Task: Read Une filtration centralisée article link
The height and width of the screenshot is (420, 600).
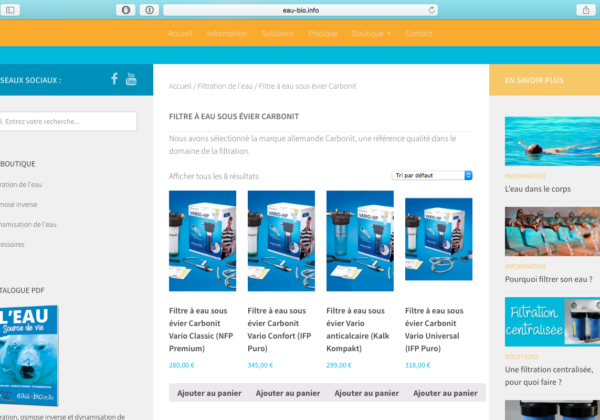Action: coord(549,376)
